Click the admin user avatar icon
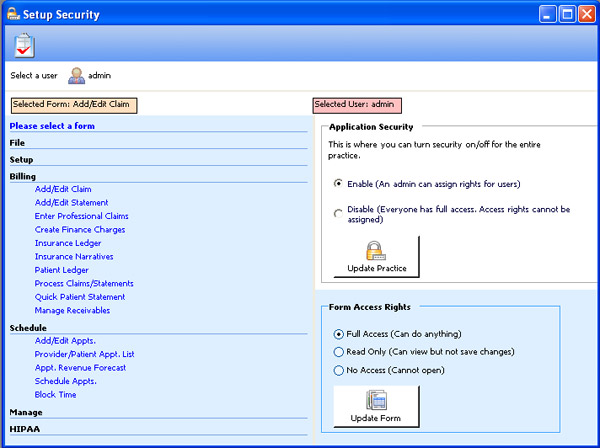This screenshot has width=600, height=448. 76,75
